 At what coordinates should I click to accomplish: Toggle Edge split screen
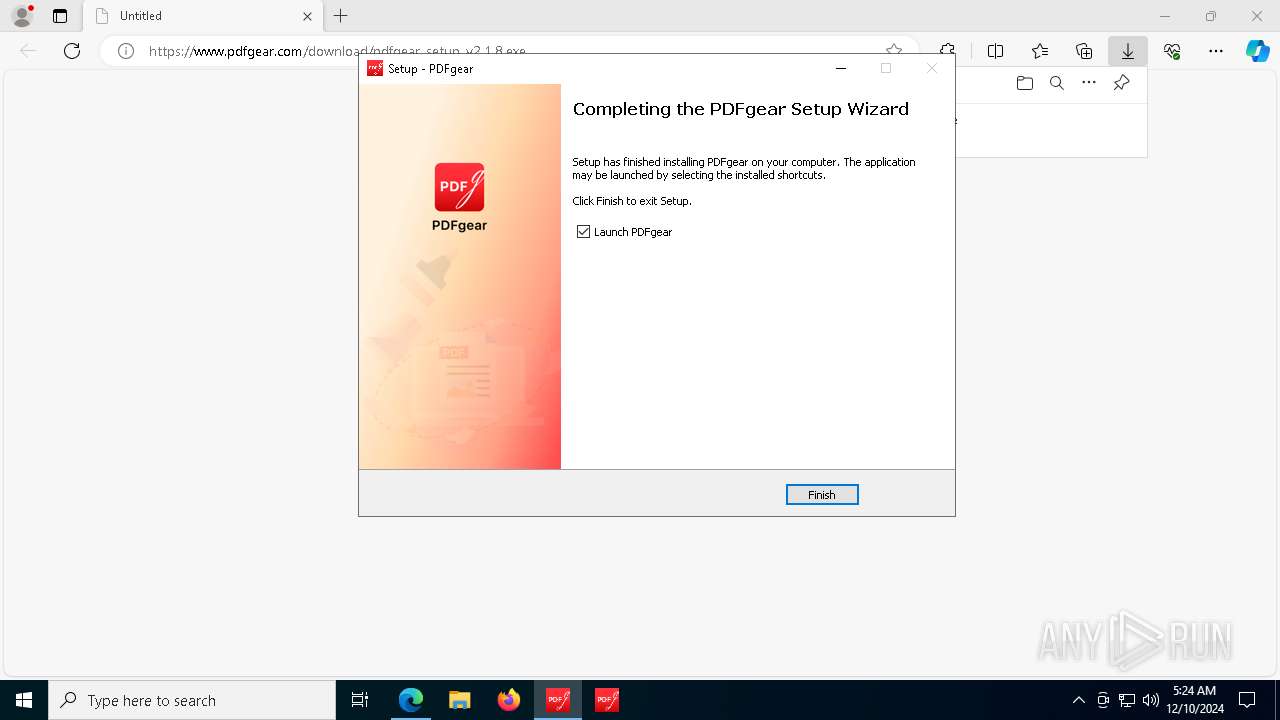pos(996,51)
